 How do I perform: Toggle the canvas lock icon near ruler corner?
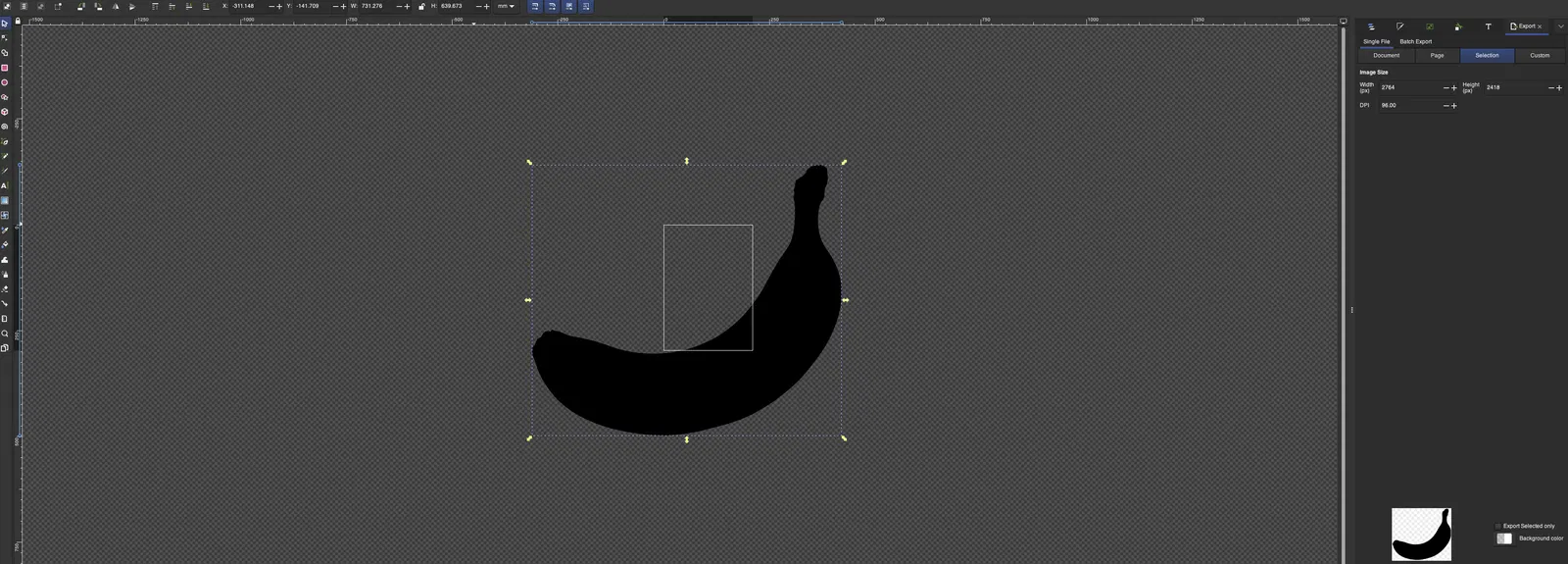click(x=18, y=21)
